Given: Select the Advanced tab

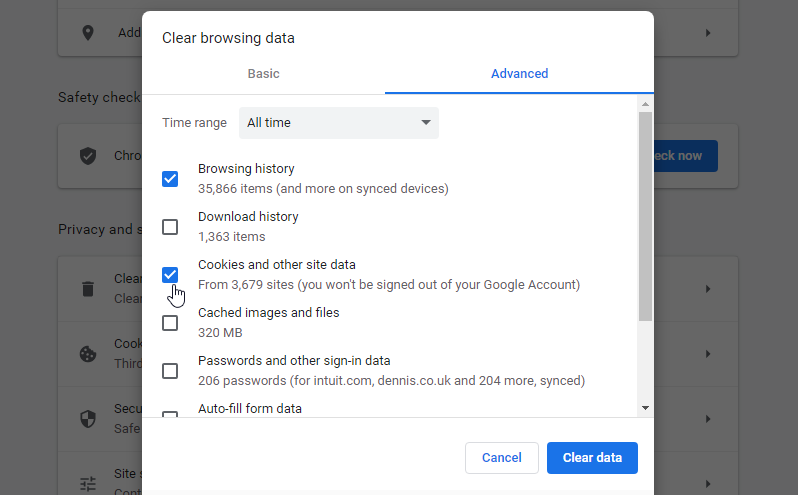Looking at the screenshot, I should coord(519,74).
